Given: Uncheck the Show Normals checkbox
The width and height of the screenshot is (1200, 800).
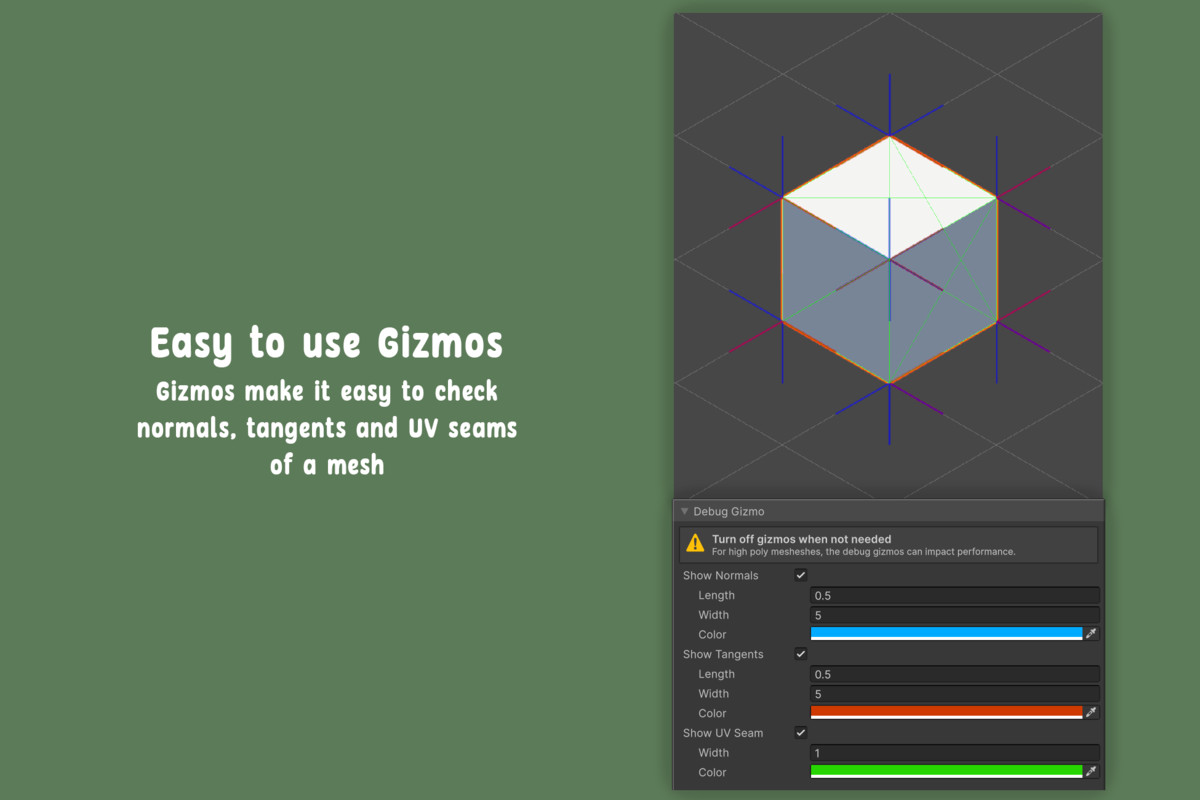Looking at the screenshot, I should click(801, 575).
